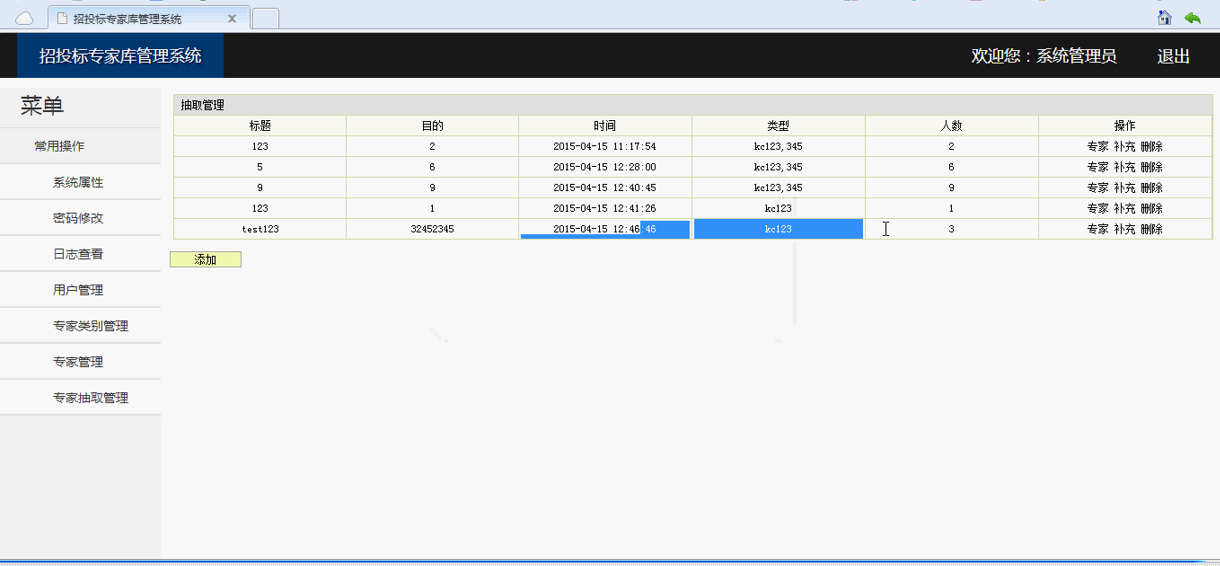Click the 添加 button
The image size is (1220, 566).
coord(205,259)
